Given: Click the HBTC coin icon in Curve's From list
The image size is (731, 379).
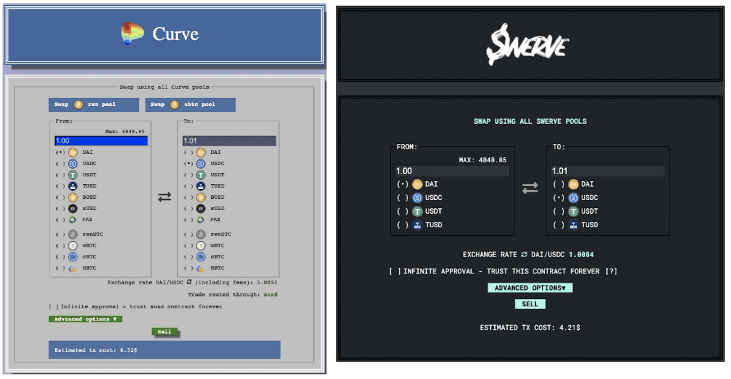Looking at the screenshot, I should click(x=73, y=269).
